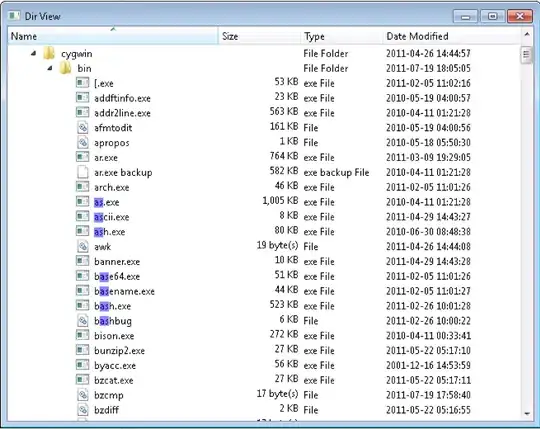Select the bzcat.exe file name
The height and width of the screenshot is (429, 540).
[x=113, y=380]
